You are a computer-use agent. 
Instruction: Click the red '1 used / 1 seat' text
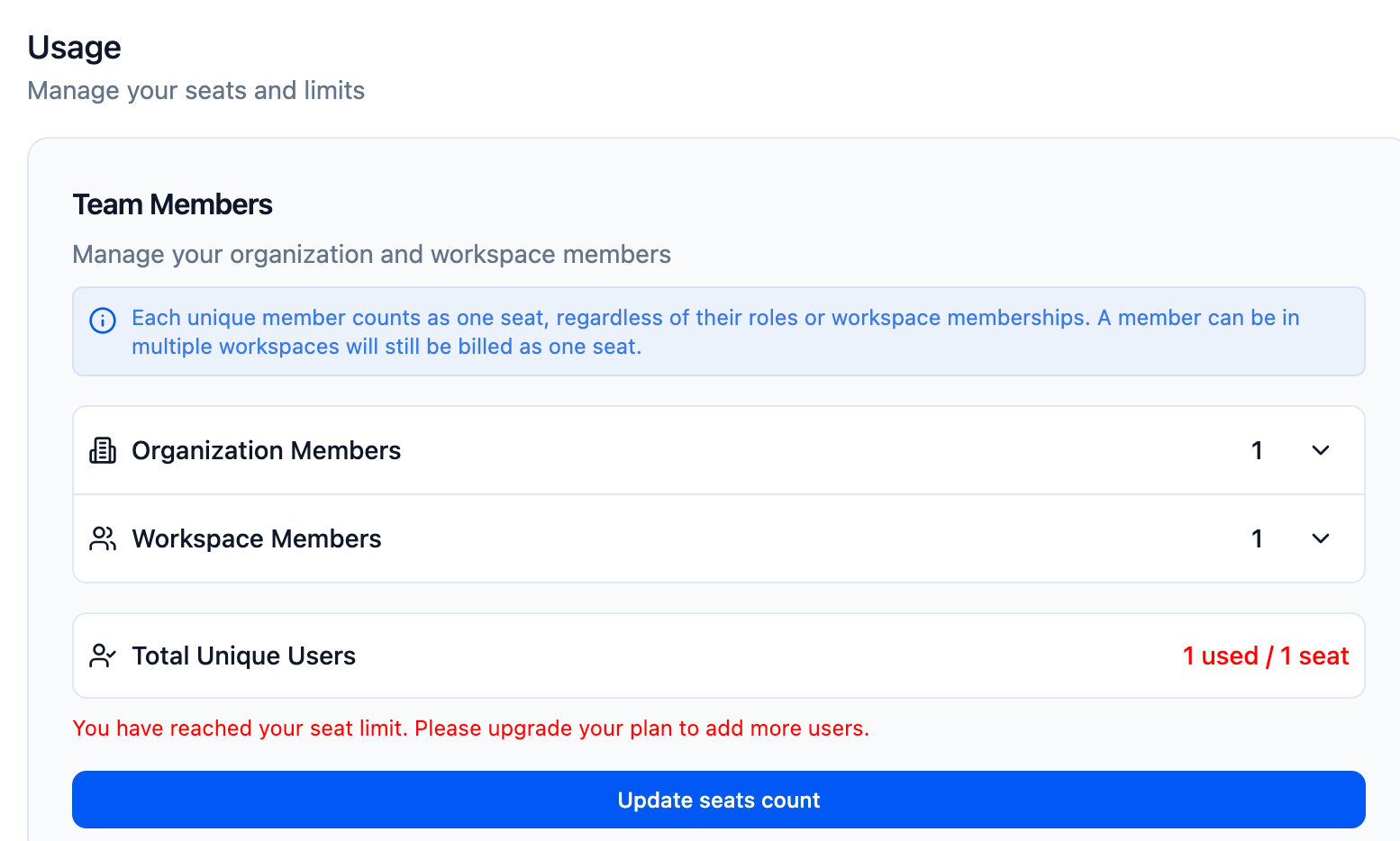pyautogui.click(x=1266, y=656)
